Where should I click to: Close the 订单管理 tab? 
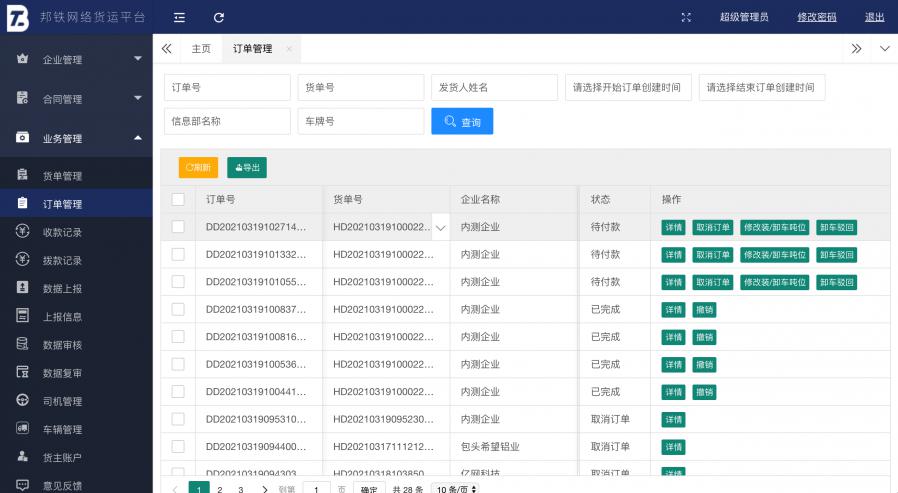(289, 48)
